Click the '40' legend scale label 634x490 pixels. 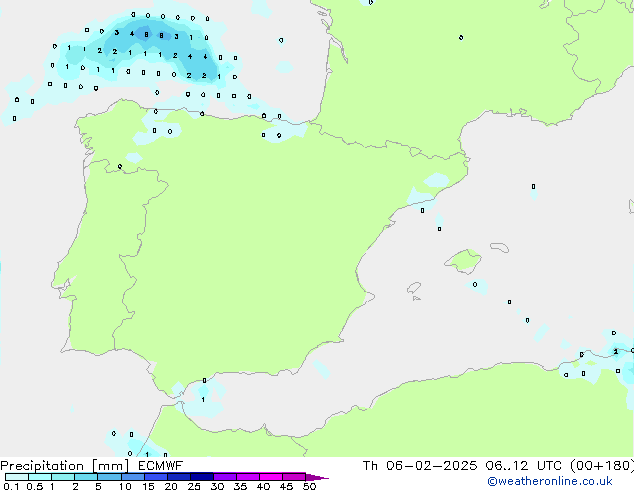[263, 486]
